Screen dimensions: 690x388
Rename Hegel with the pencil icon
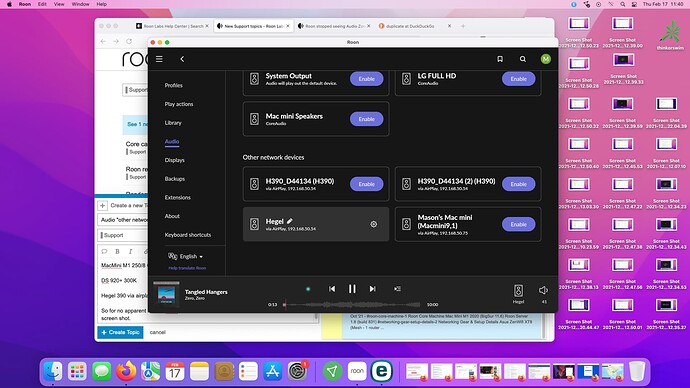290,221
